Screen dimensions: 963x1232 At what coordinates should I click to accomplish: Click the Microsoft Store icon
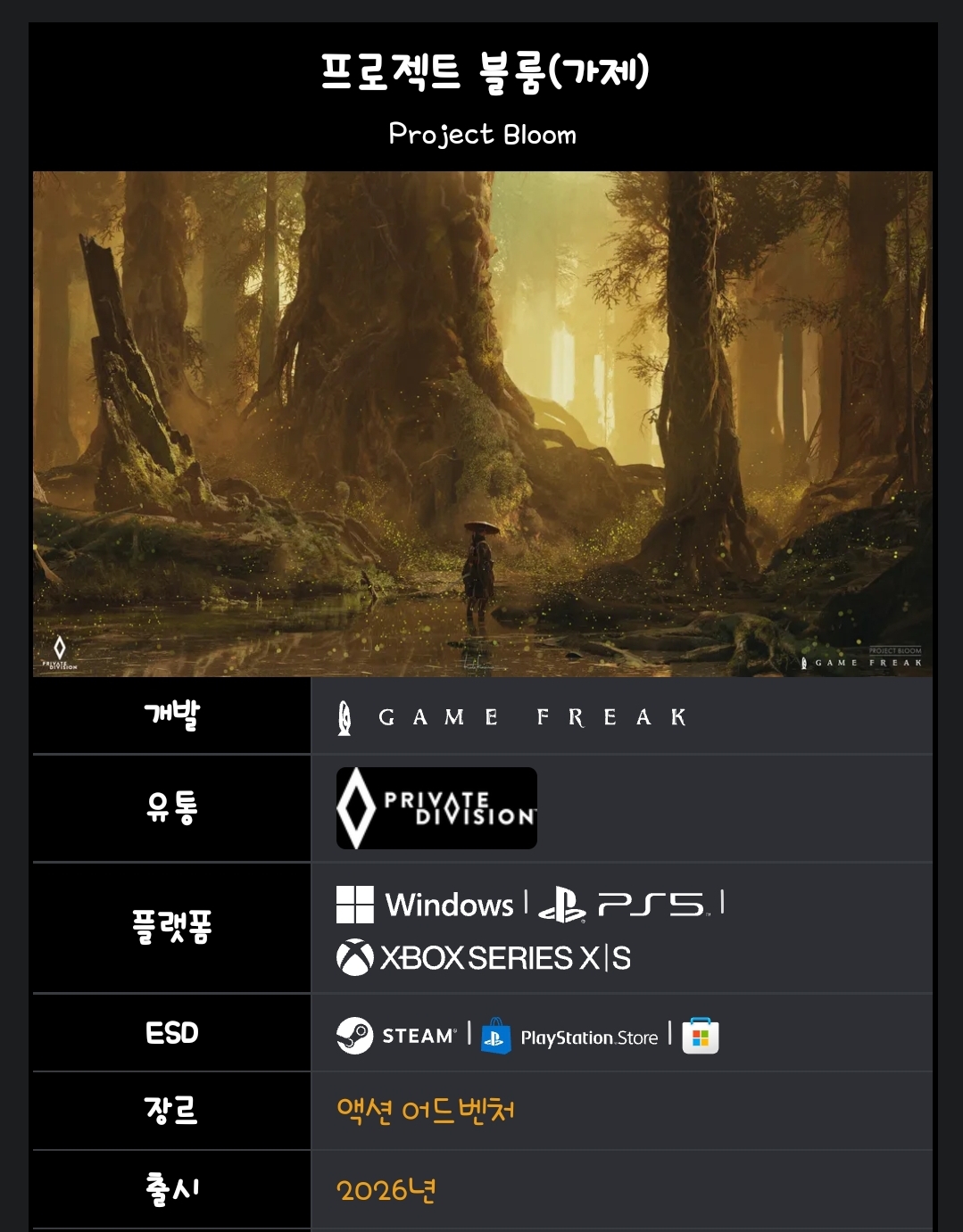701,1036
